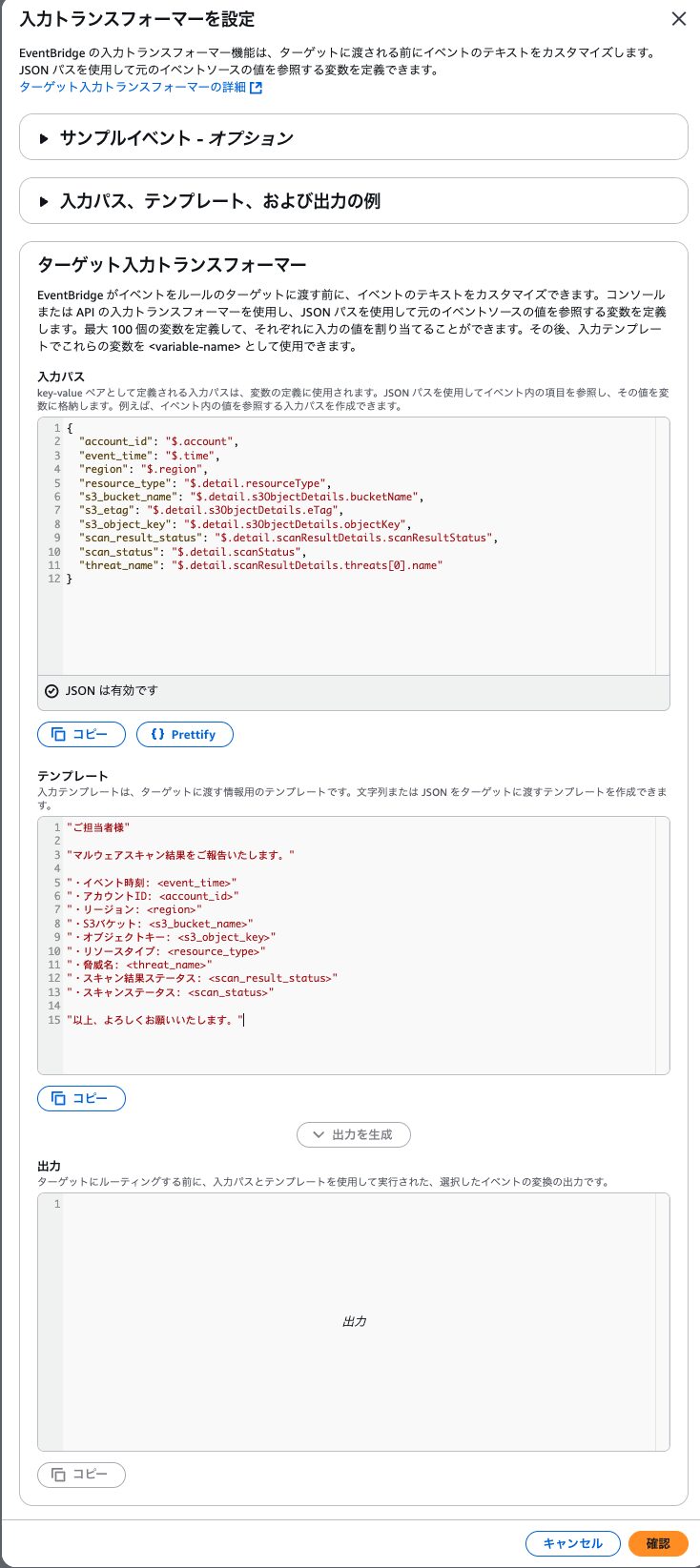Click the disabled output コピー button
This screenshot has width=700, height=1568.
click(x=81, y=1474)
